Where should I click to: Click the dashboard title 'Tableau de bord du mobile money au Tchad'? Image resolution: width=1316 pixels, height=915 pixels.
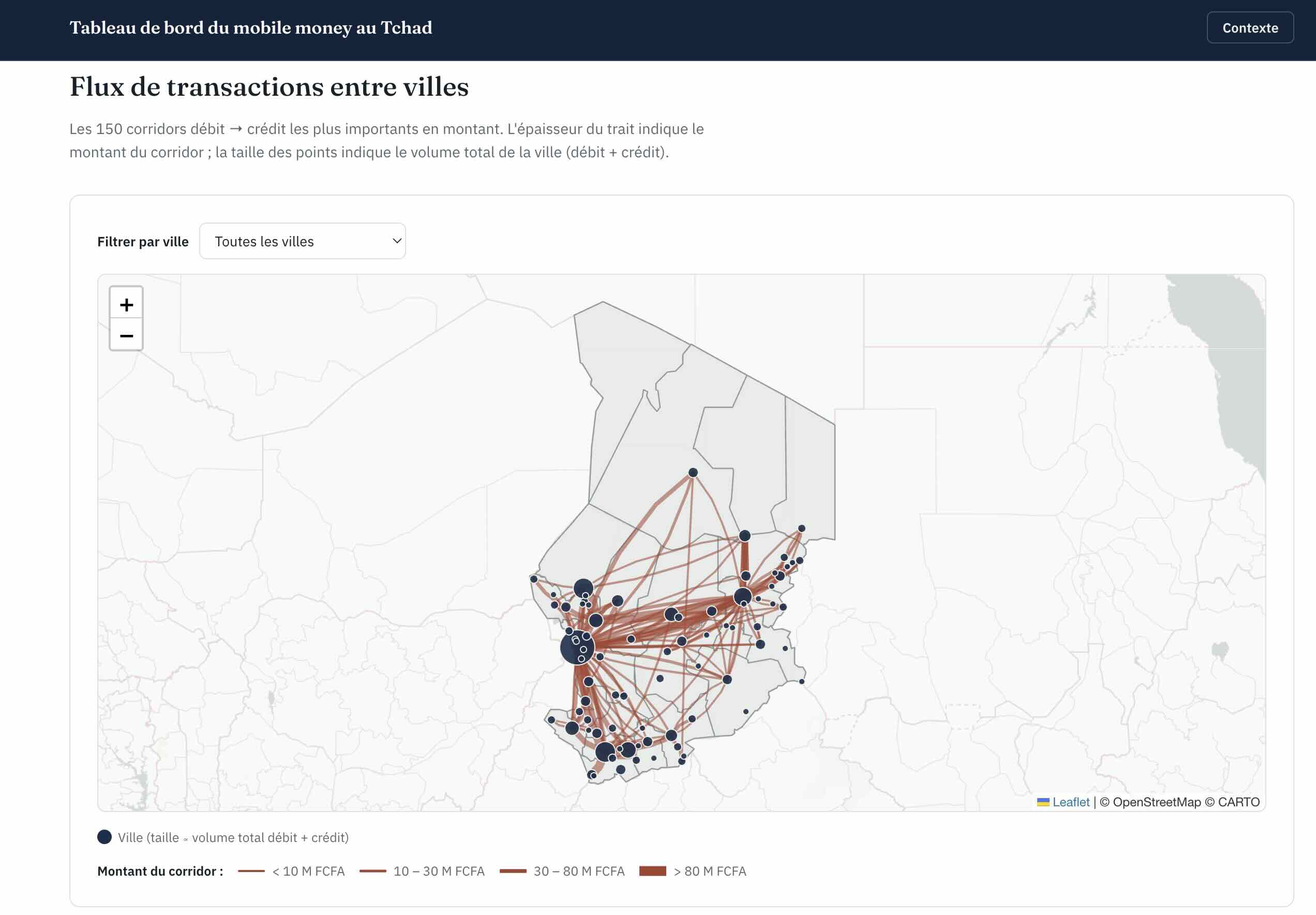click(x=251, y=27)
